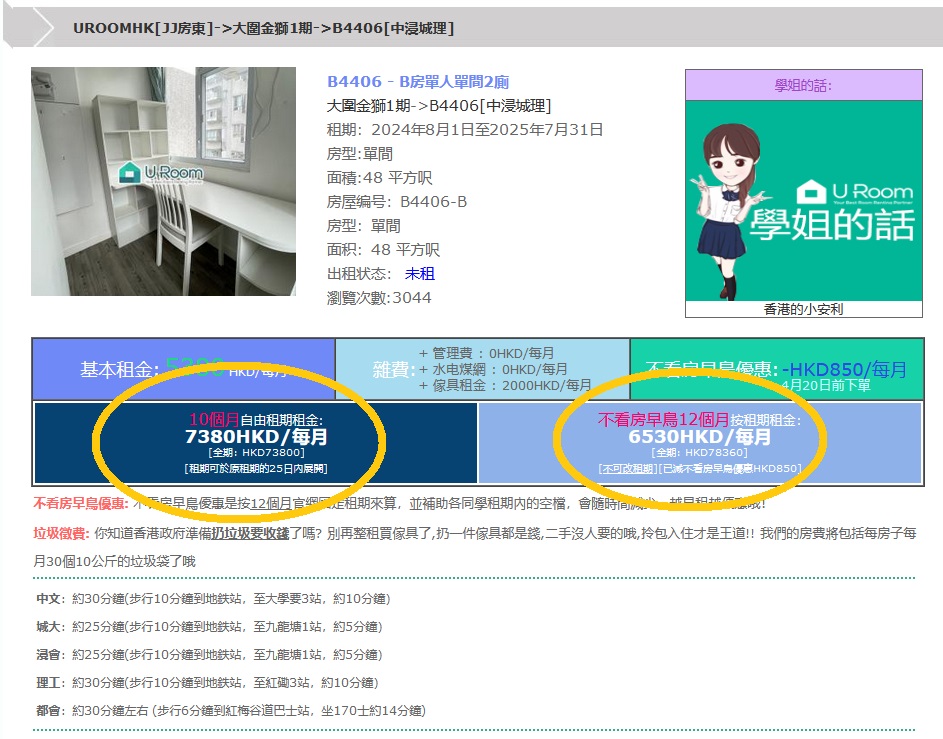Open the 學姐的話 banner image

pos(803,200)
